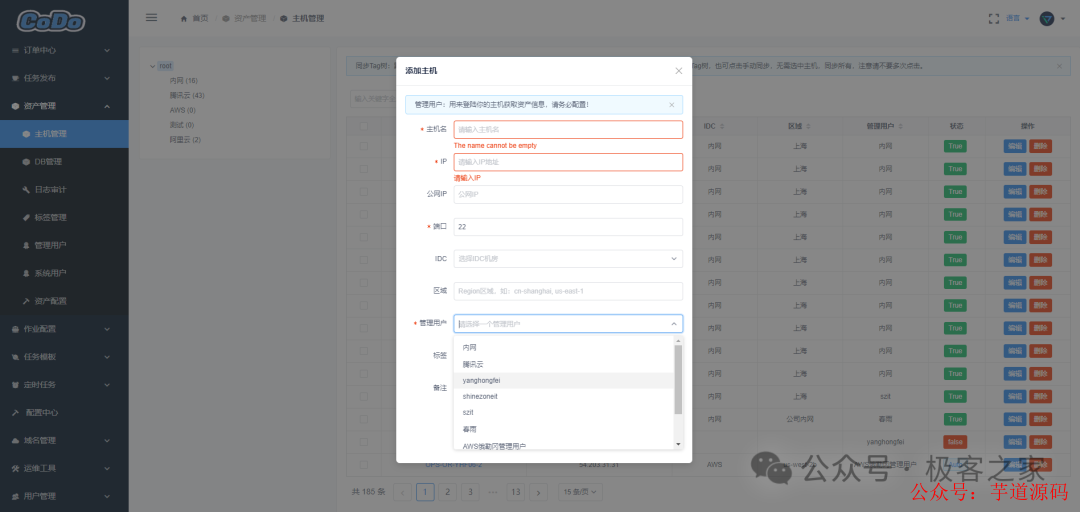
Task: Open 主机管理 in the sidebar
Action: point(64,134)
